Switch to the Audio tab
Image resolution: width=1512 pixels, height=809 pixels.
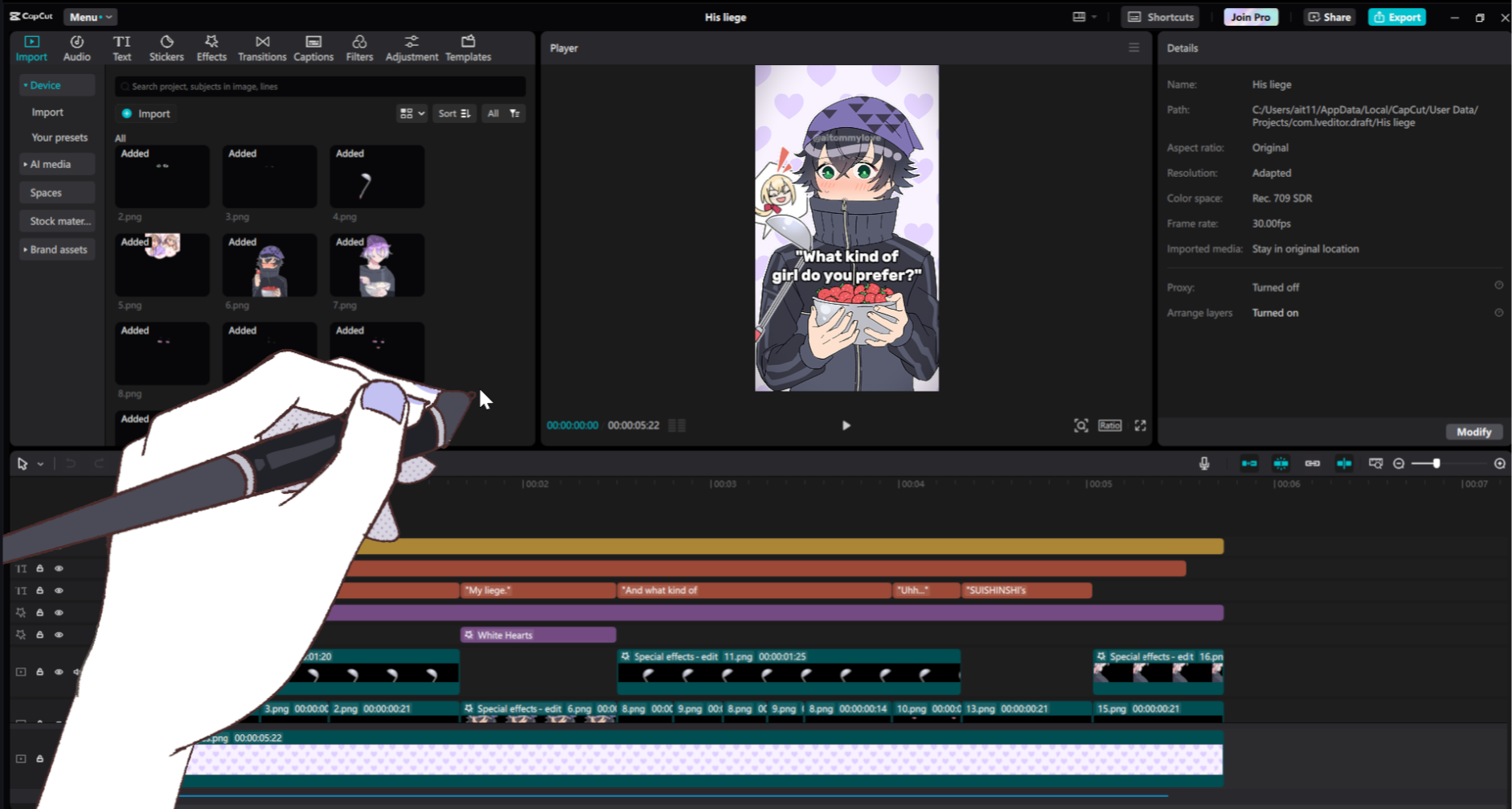(77, 48)
